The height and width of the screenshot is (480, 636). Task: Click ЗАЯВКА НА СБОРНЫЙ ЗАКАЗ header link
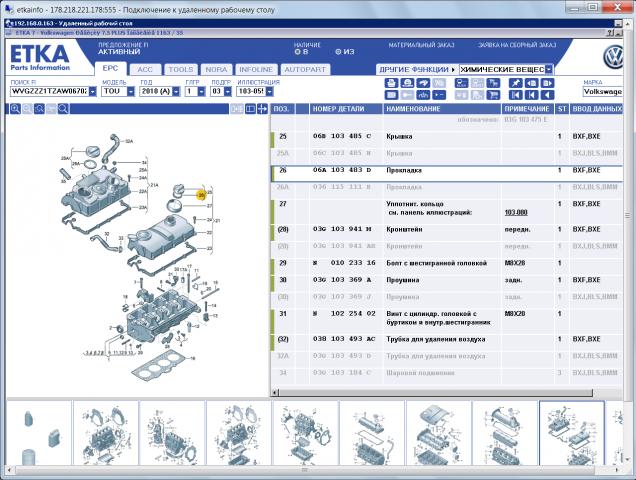pyautogui.click(x=517, y=45)
